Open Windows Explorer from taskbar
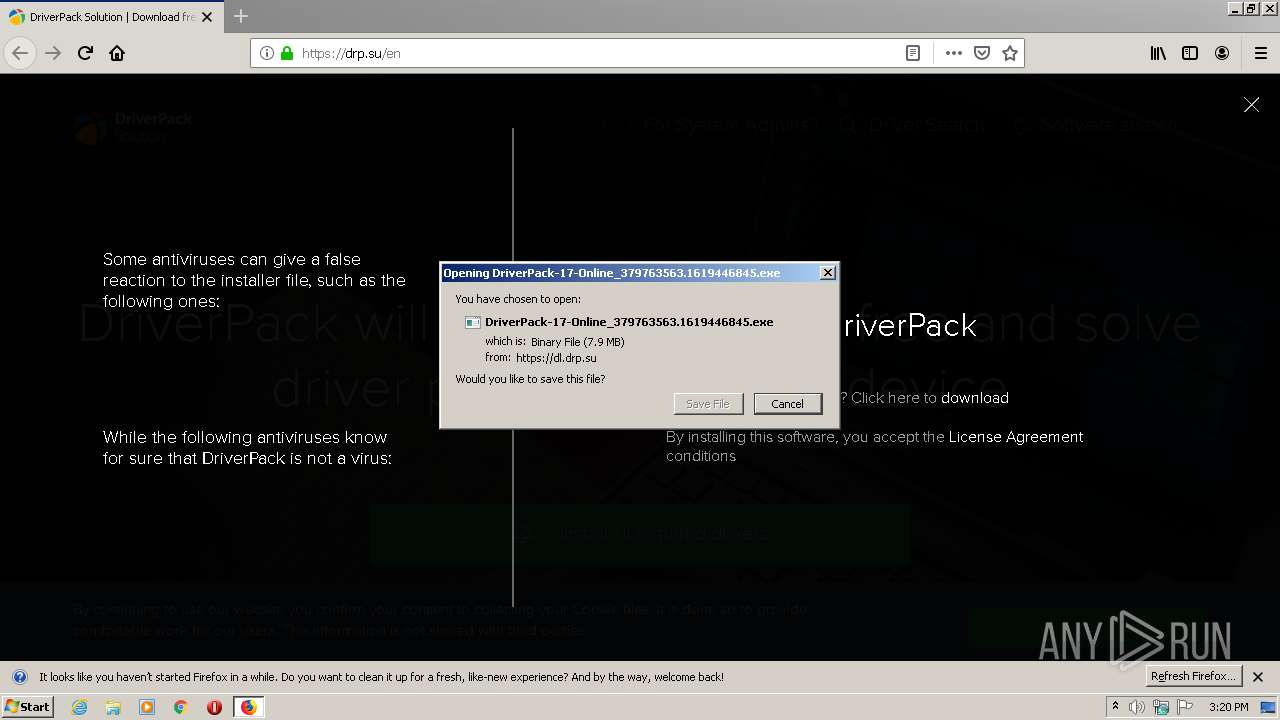This screenshot has height=720, width=1280. point(113,707)
